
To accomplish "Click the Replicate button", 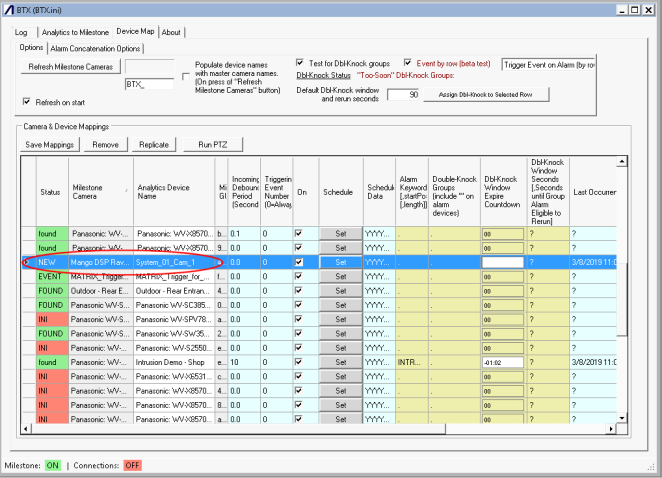I will point(154,145).
